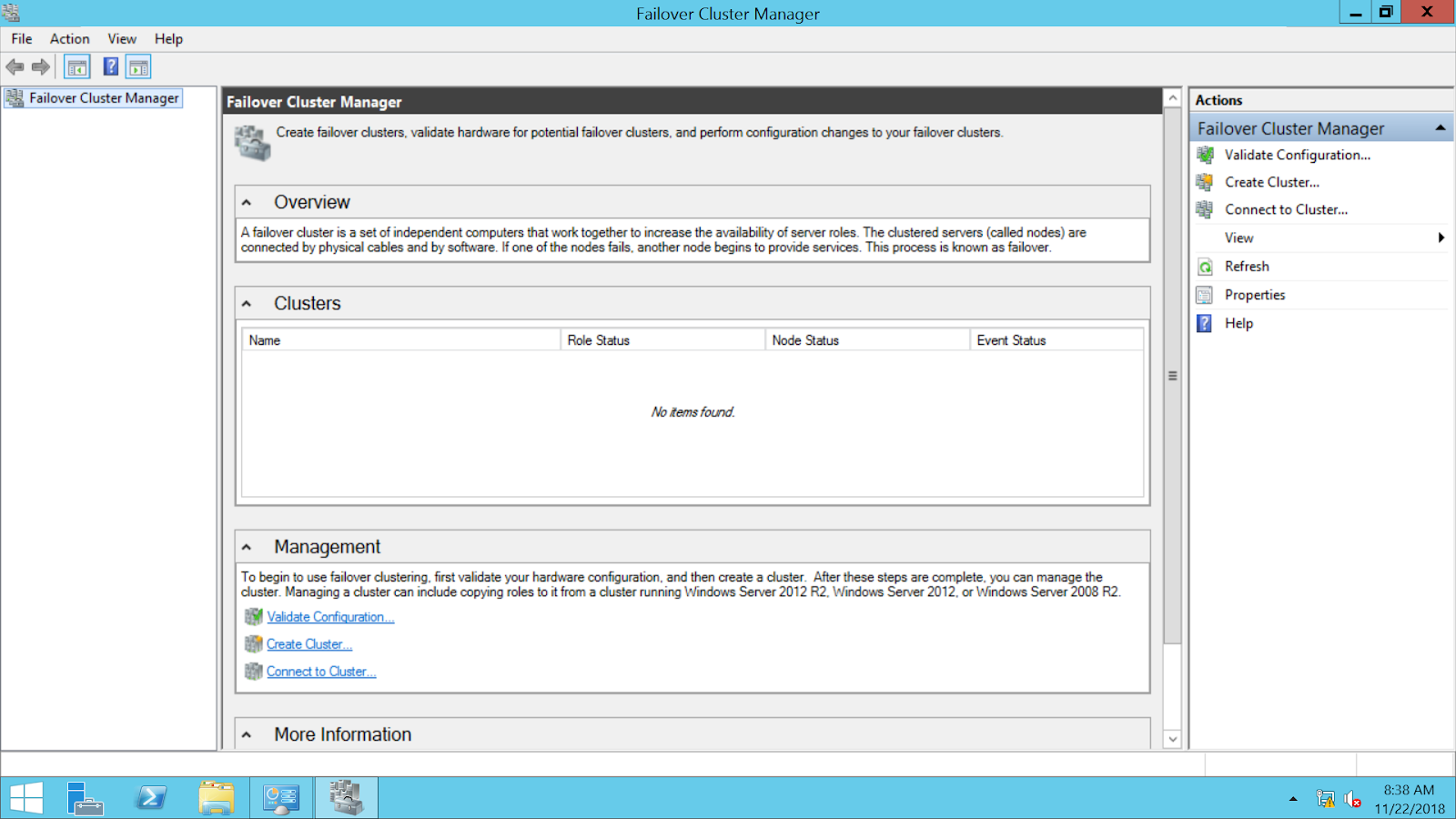Screen dimensions: 1456x819
Task: Click icon beside Validate Configuration link in Management
Action: 254,617
